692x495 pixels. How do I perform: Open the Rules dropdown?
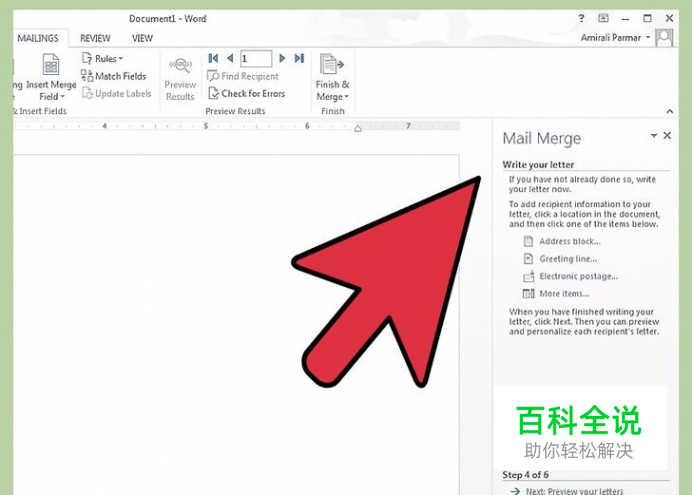102,58
